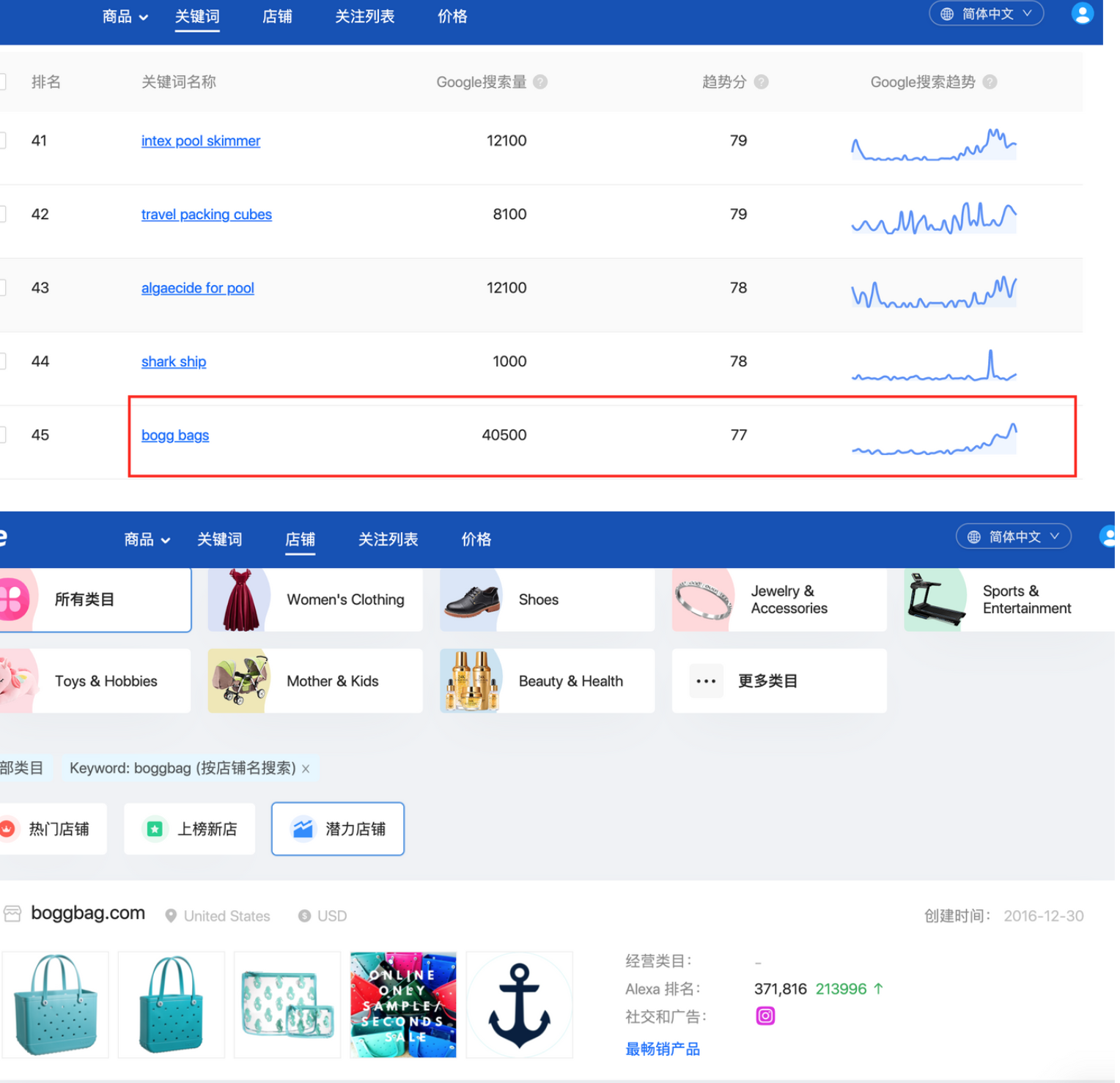Tick the checkbox for rank 43 row

pyautogui.click(x=2, y=288)
